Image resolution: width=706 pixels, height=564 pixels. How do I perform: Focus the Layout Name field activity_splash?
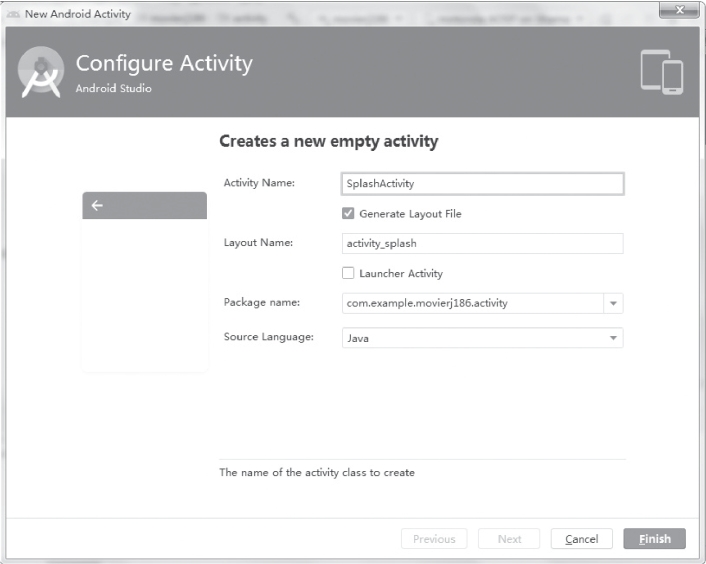[x=482, y=244]
